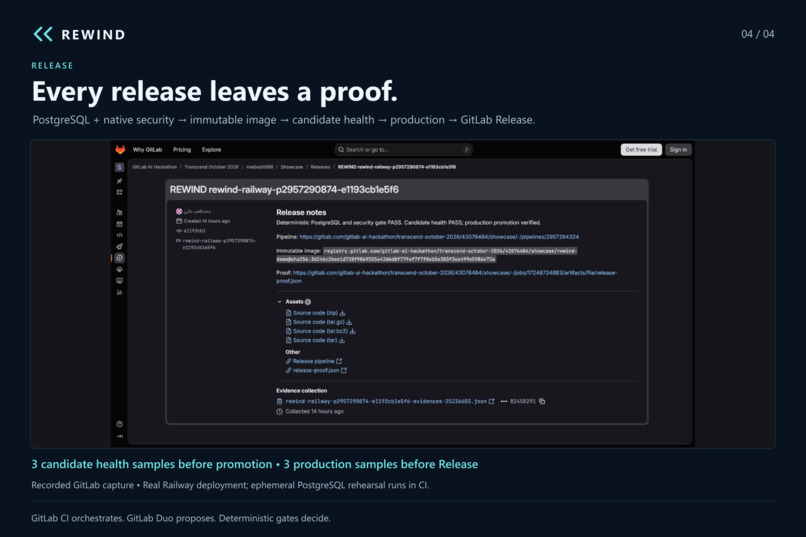Go to GitLab AI Hackathon breadcrumb

pos(155,167)
